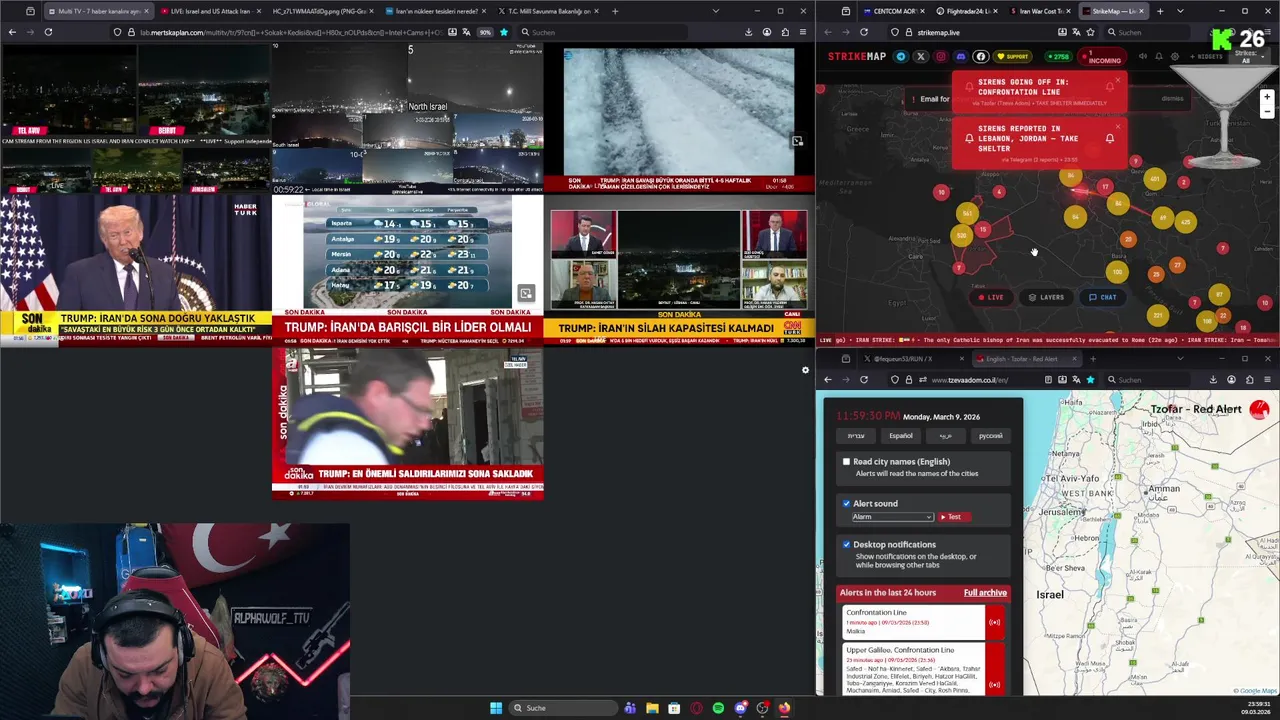The width and height of the screenshot is (1280, 720).
Task: Open Windows Start menu
Action: pos(496,708)
